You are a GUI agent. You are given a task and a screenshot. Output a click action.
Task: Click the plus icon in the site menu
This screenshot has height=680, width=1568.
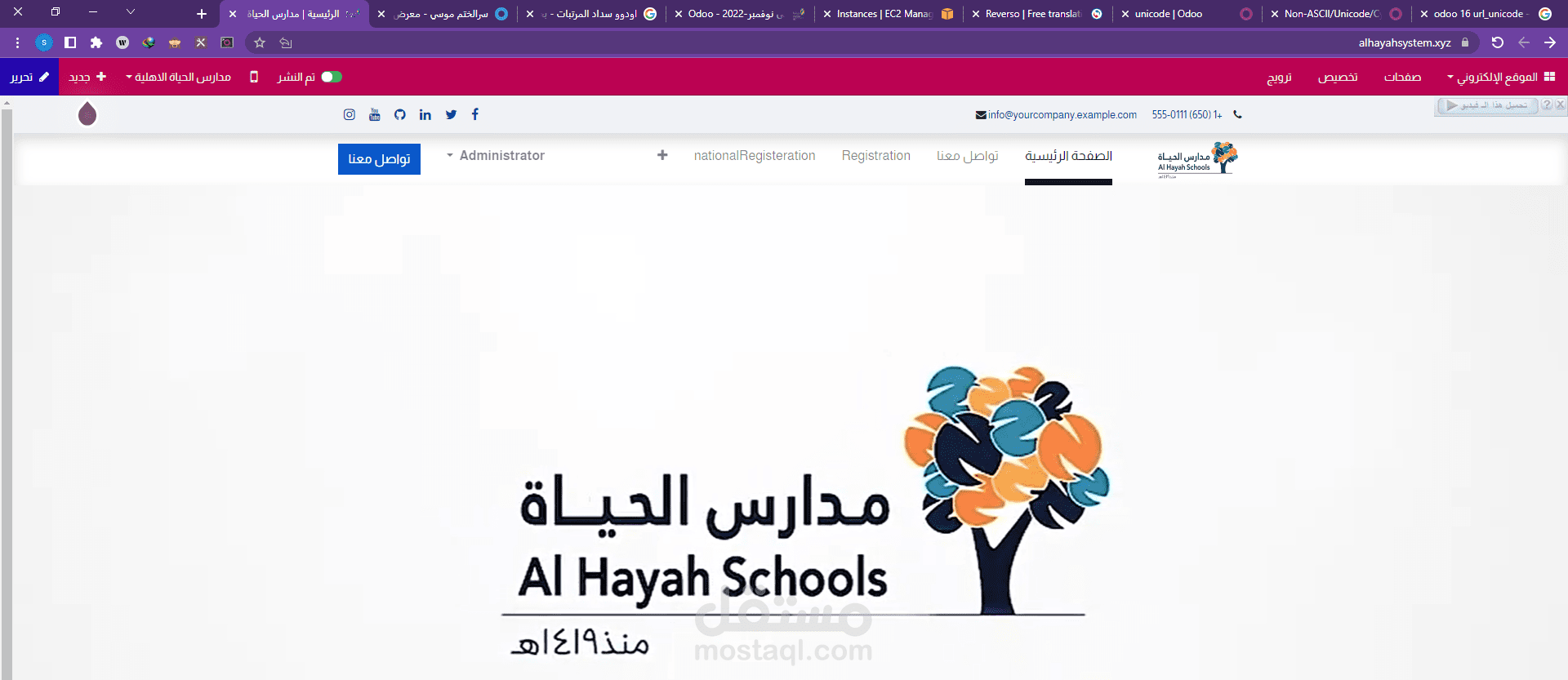pyautogui.click(x=662, y=155)
